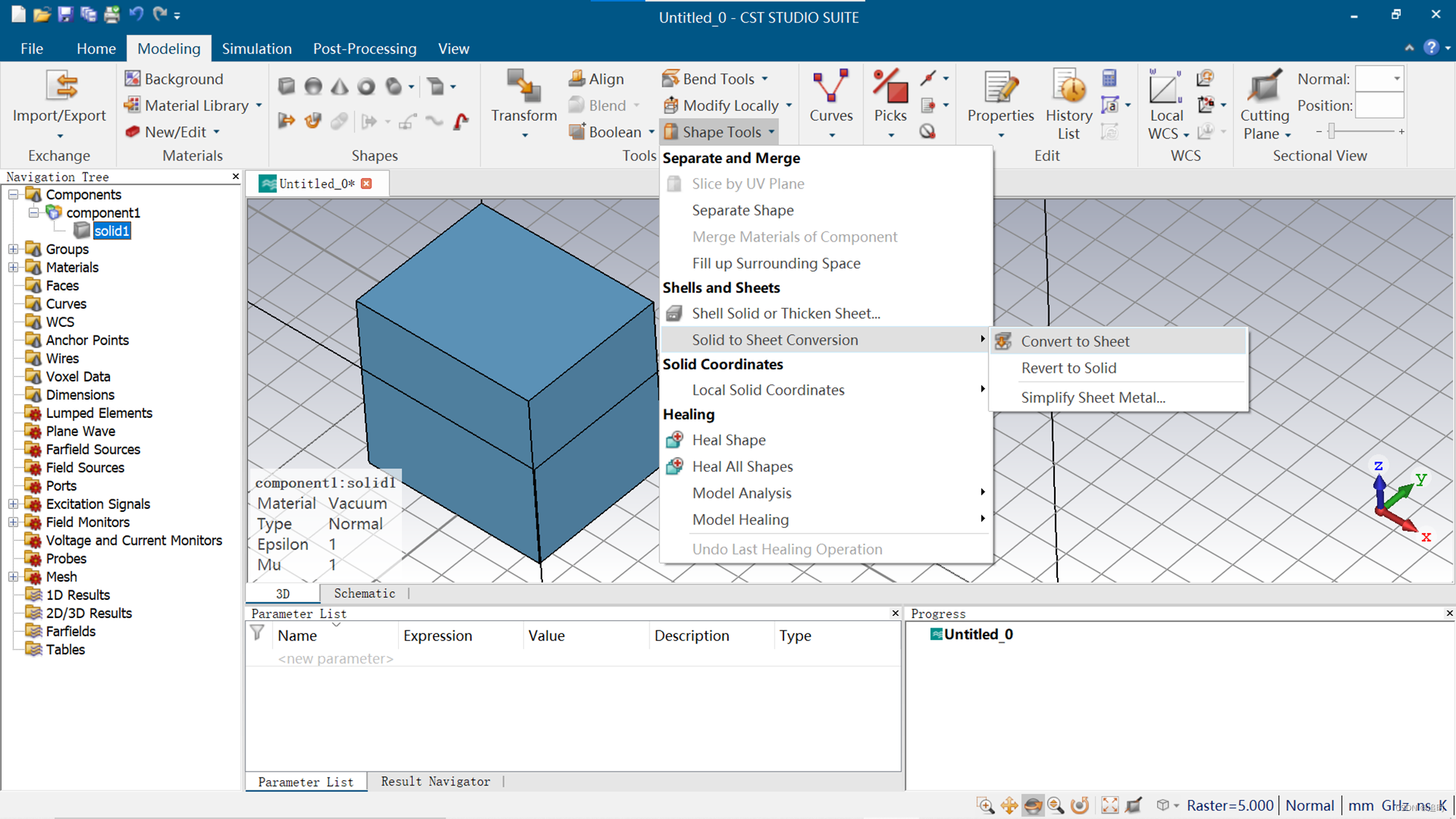Choose Convert to Sheet menu entry

point(1075,341)
